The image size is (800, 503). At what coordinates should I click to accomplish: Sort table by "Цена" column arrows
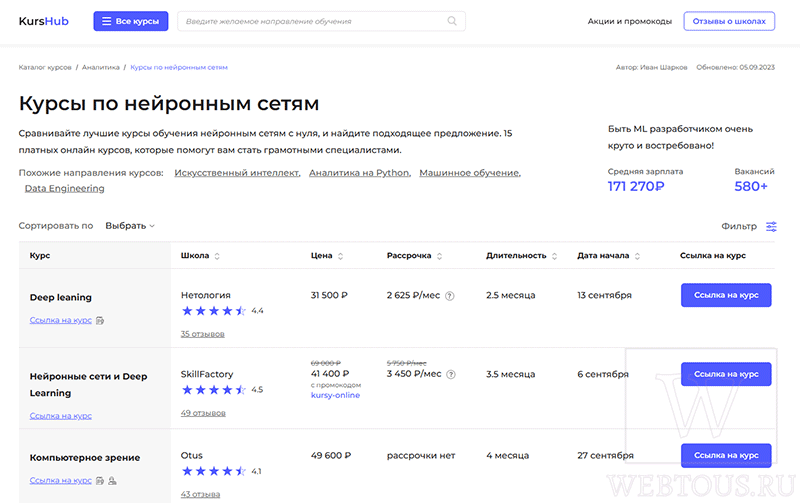pos(340,256)
